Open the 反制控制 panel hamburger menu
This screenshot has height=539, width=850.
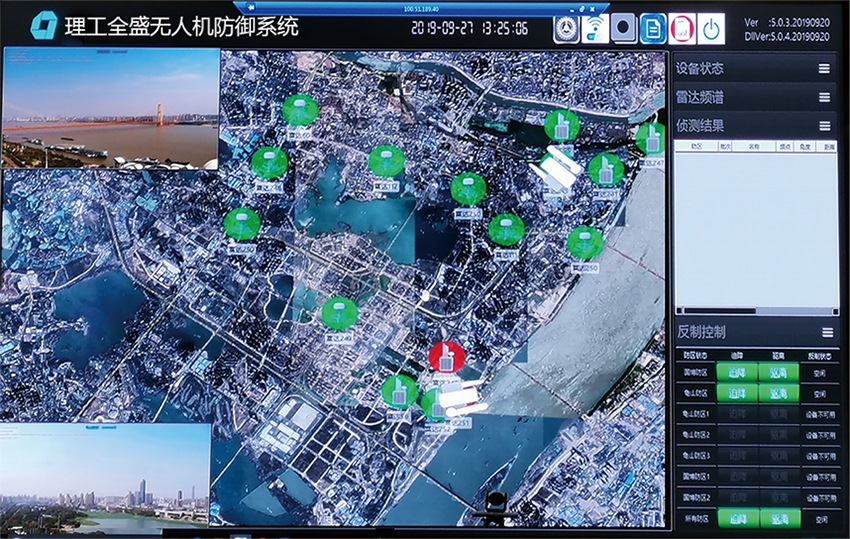826,332
